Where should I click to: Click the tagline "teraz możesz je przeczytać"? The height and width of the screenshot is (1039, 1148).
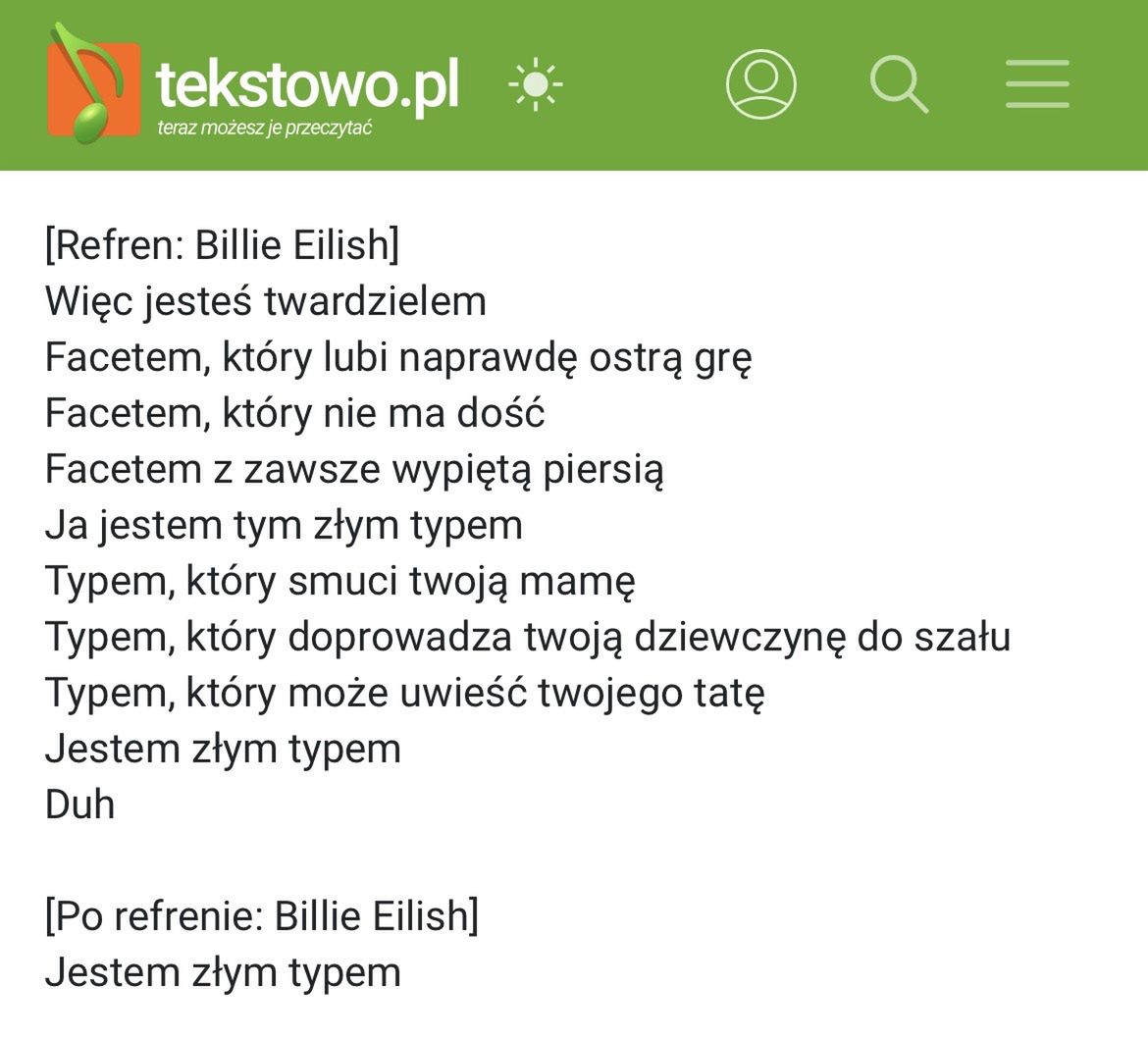(264, 129)
